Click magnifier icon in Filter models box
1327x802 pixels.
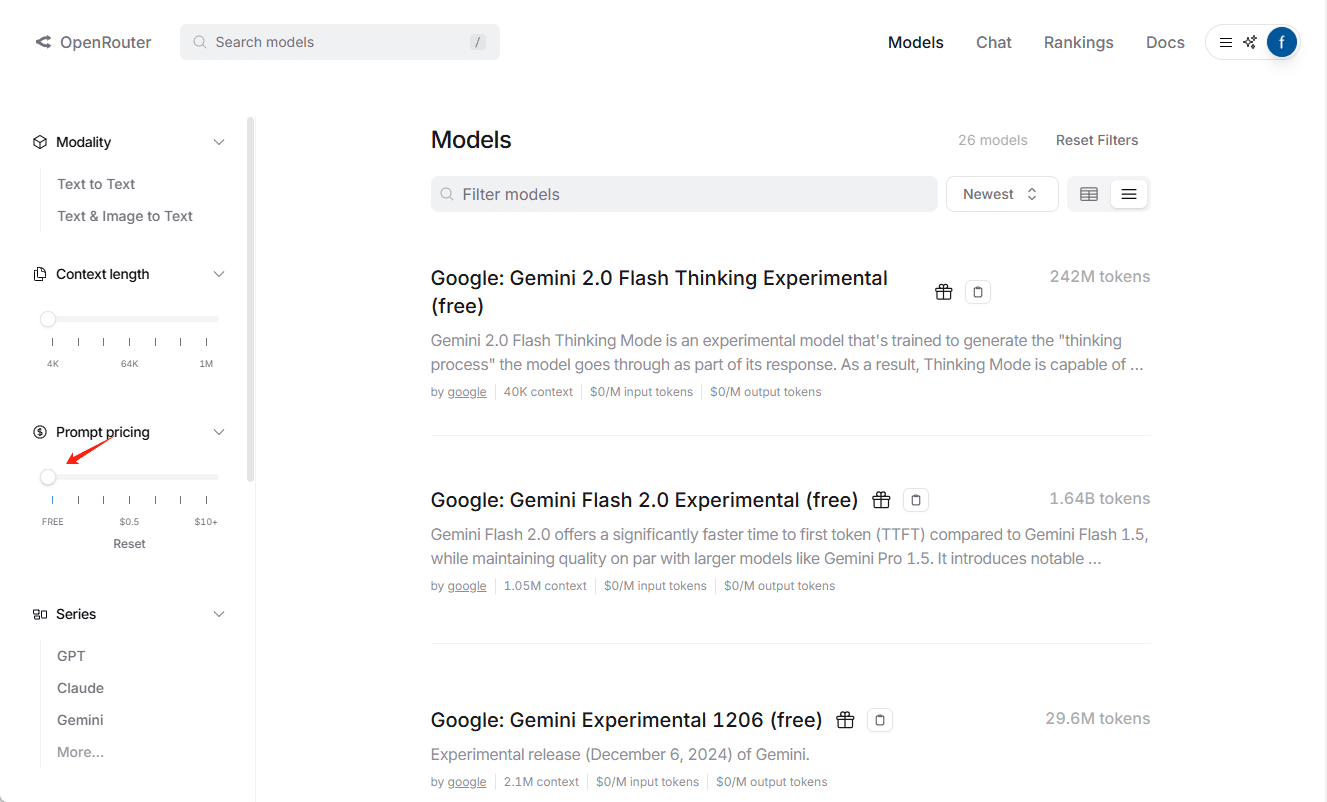(447, 194)
